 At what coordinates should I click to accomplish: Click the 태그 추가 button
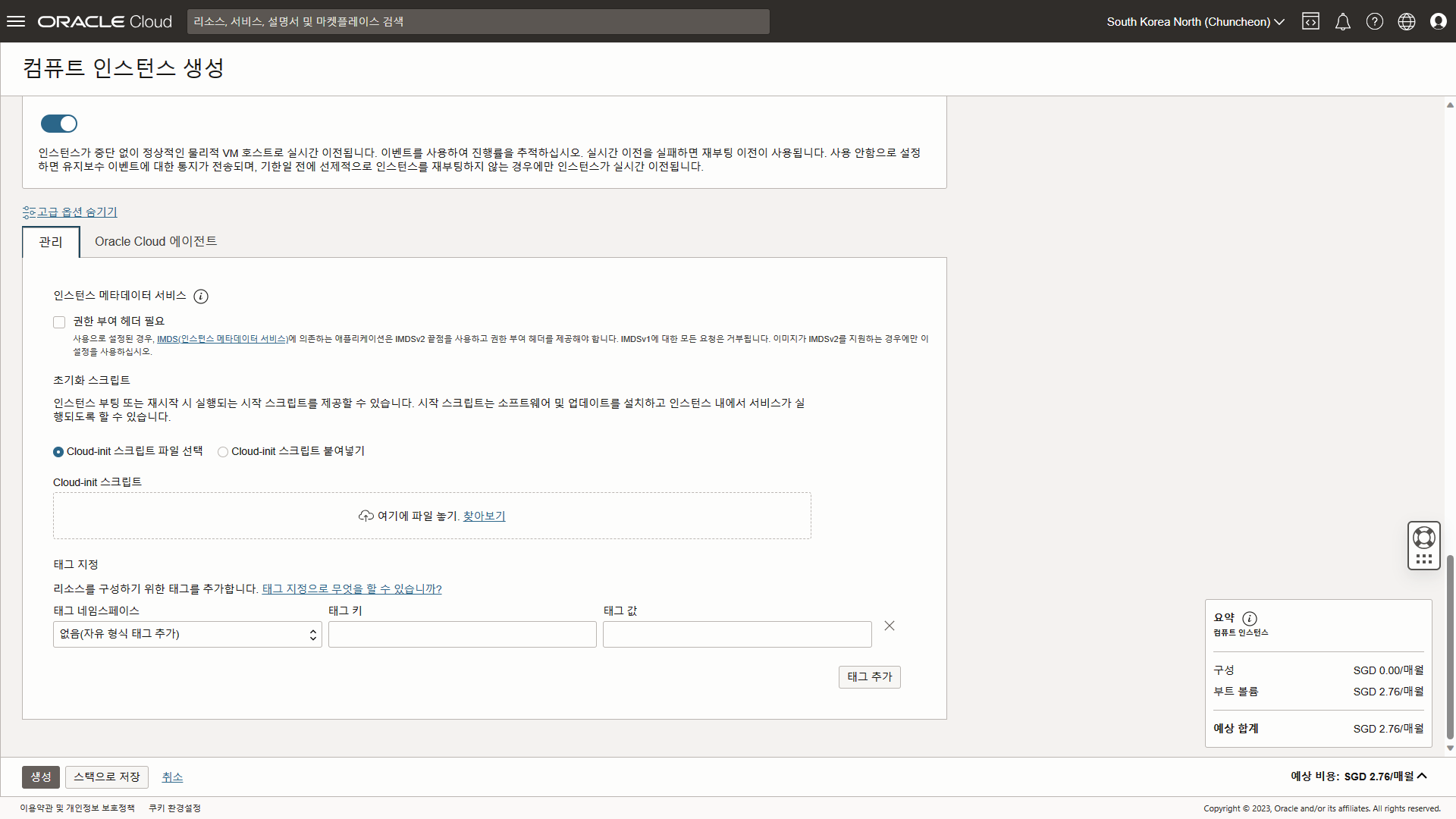(869, 676)
